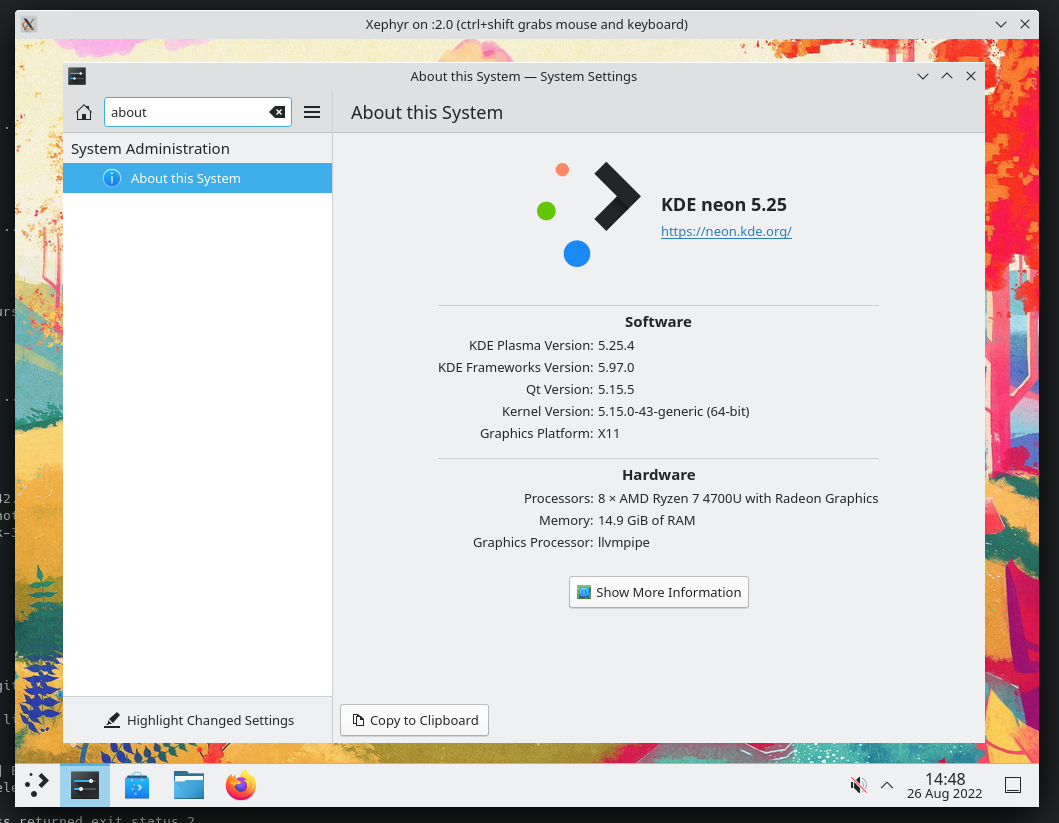Open System Settings from the taskbar
The width and height of the screenshot is (1059, 823).
click(x=84, y=785)
